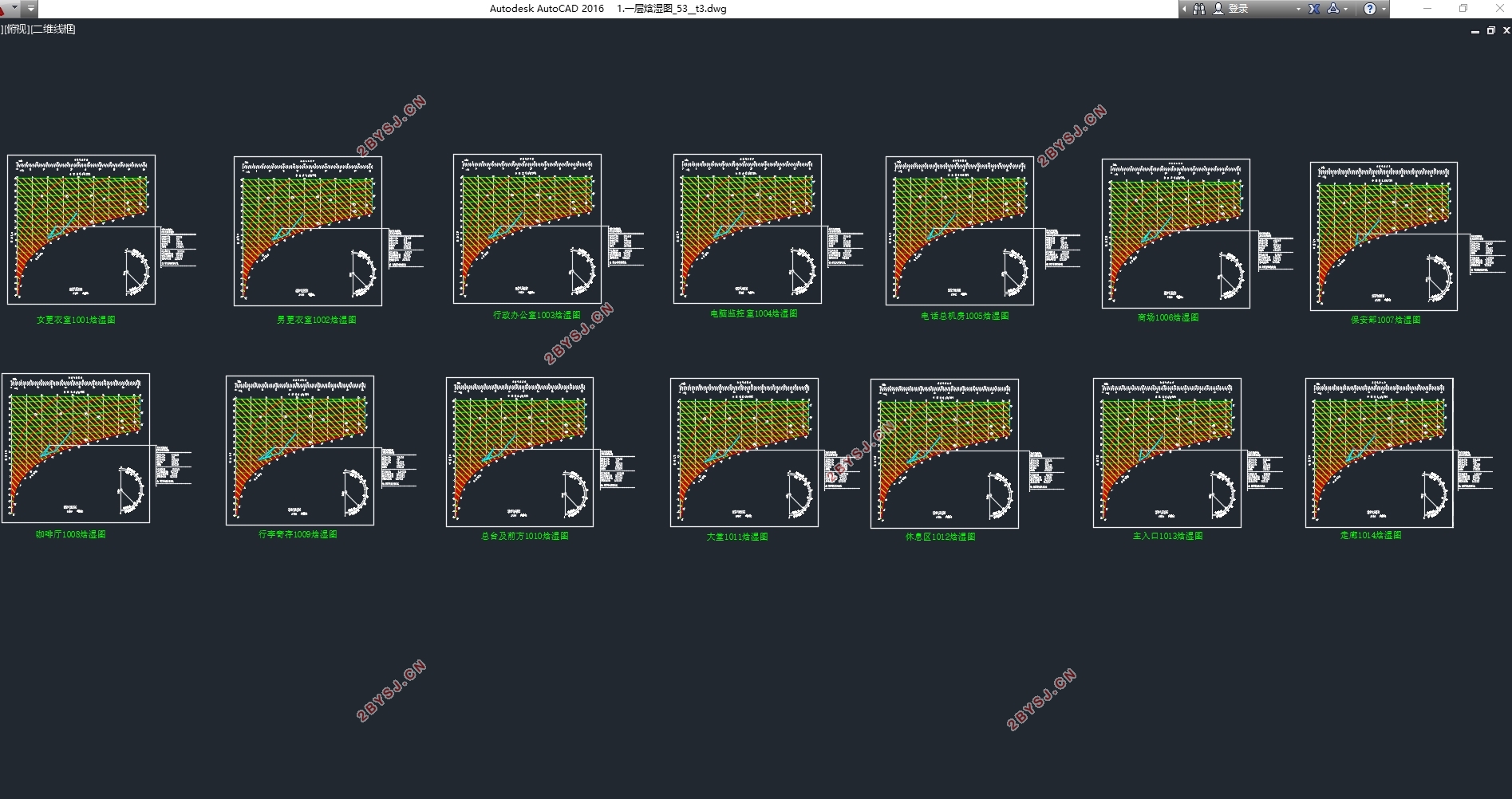Select the 行政办公室1003 chart drawing frame
The image size is (1512, 799).
527,229
